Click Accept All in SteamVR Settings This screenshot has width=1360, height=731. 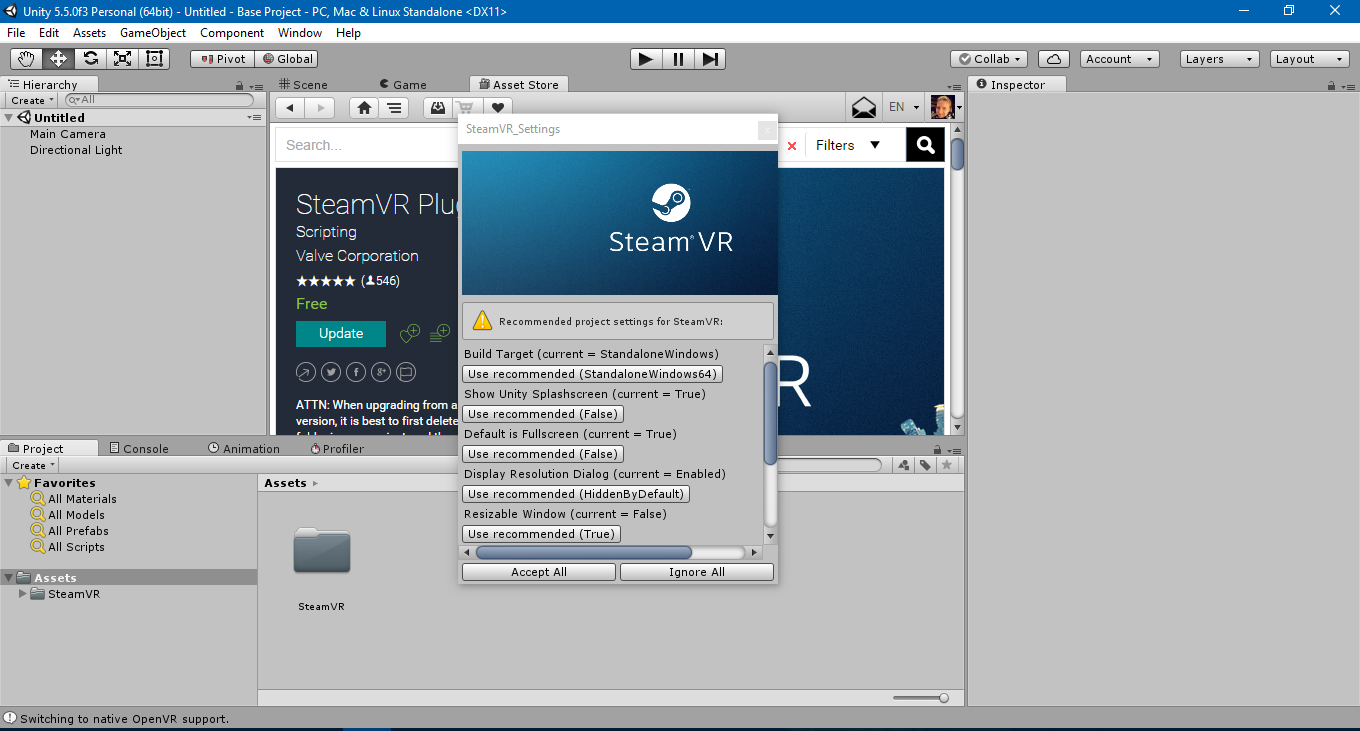(538, 571)
